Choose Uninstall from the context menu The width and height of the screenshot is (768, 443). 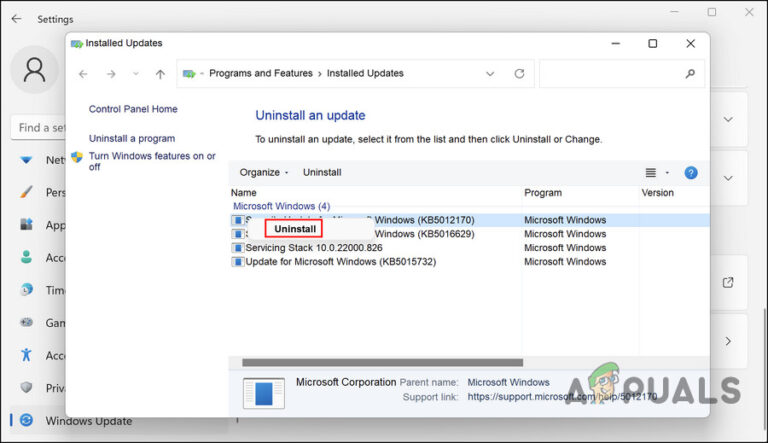(x=294, y=229)
